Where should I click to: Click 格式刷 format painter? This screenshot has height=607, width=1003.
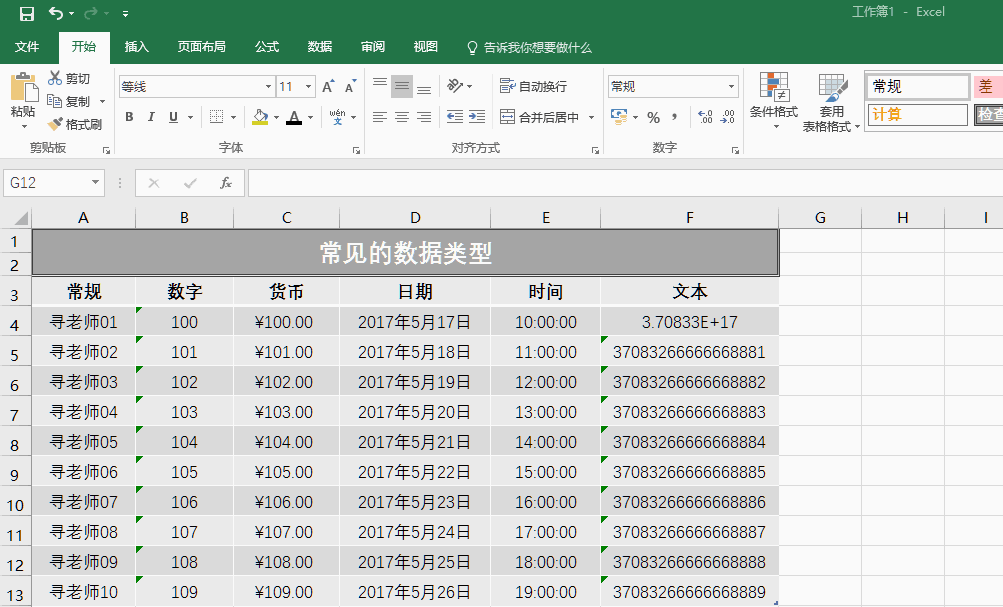click(75, 124)
